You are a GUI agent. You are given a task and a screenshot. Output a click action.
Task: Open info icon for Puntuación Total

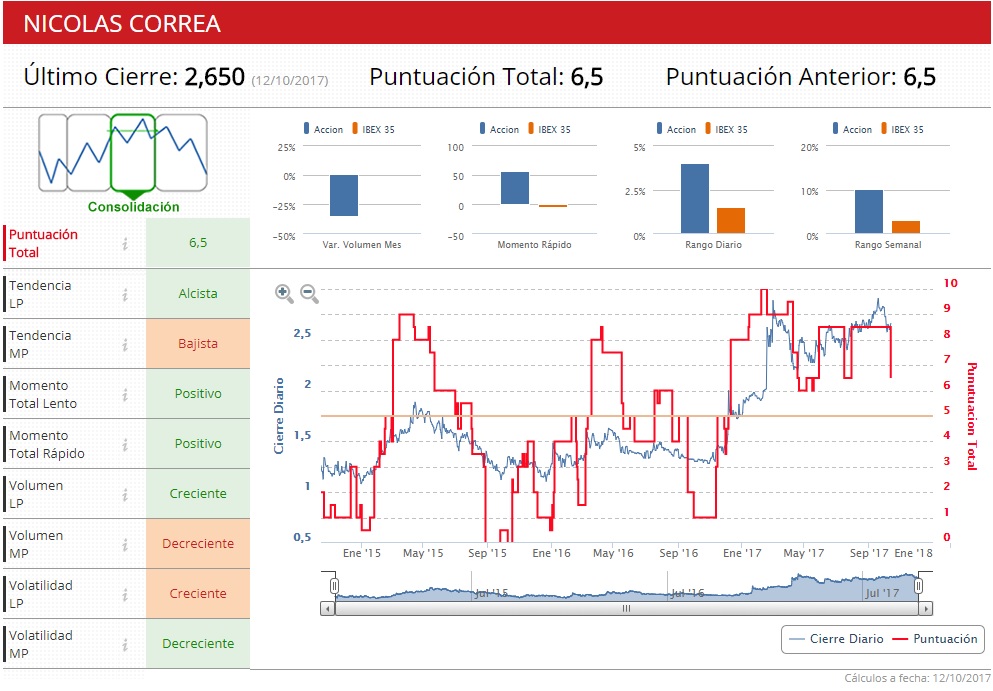(125, 243)
